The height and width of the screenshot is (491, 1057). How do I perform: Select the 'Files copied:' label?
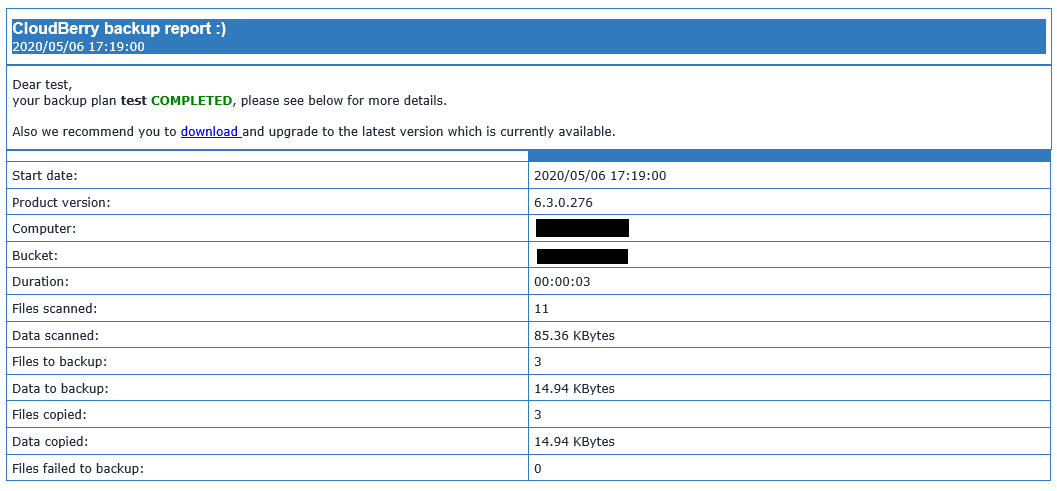click(x=51, y=415)
